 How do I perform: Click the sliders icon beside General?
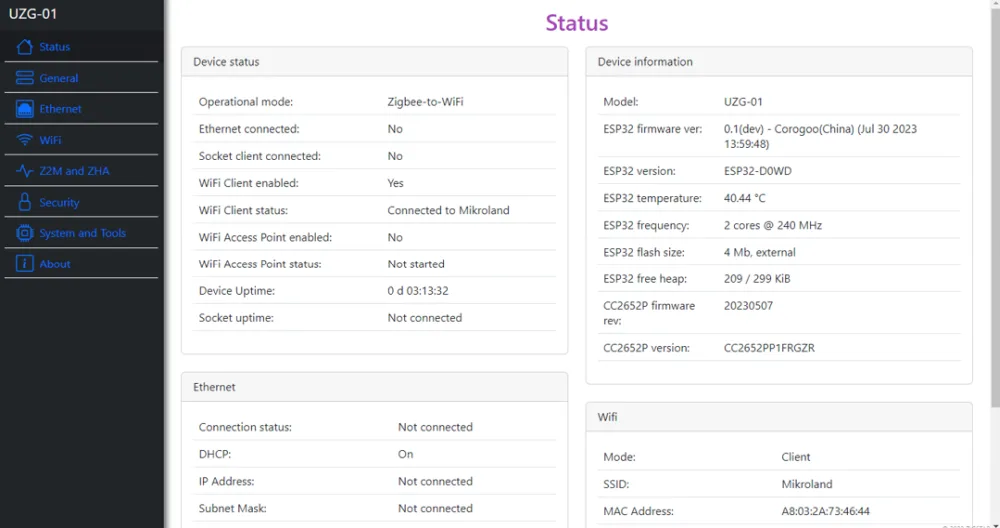pos(24,78)
